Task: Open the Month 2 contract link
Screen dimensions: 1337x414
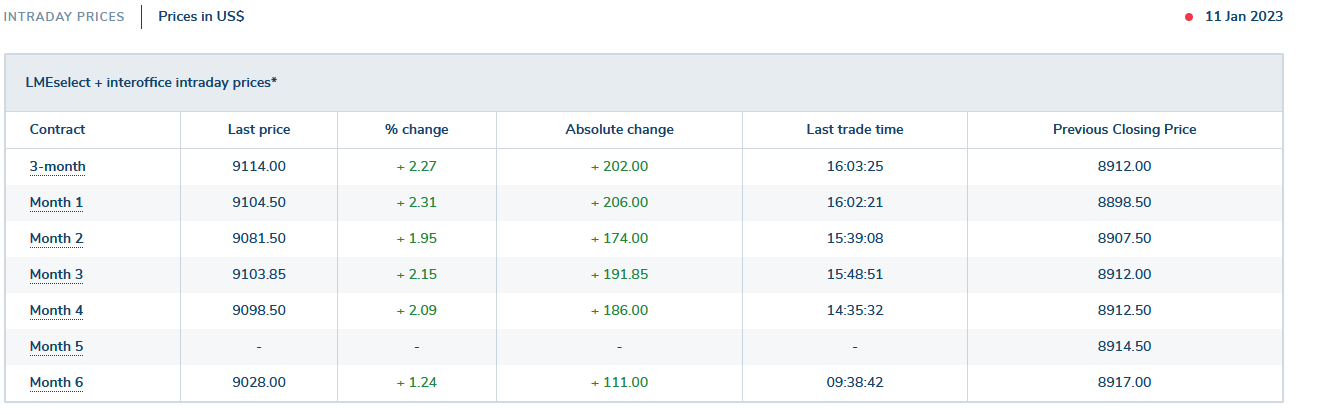Action: tap(56, 238)
